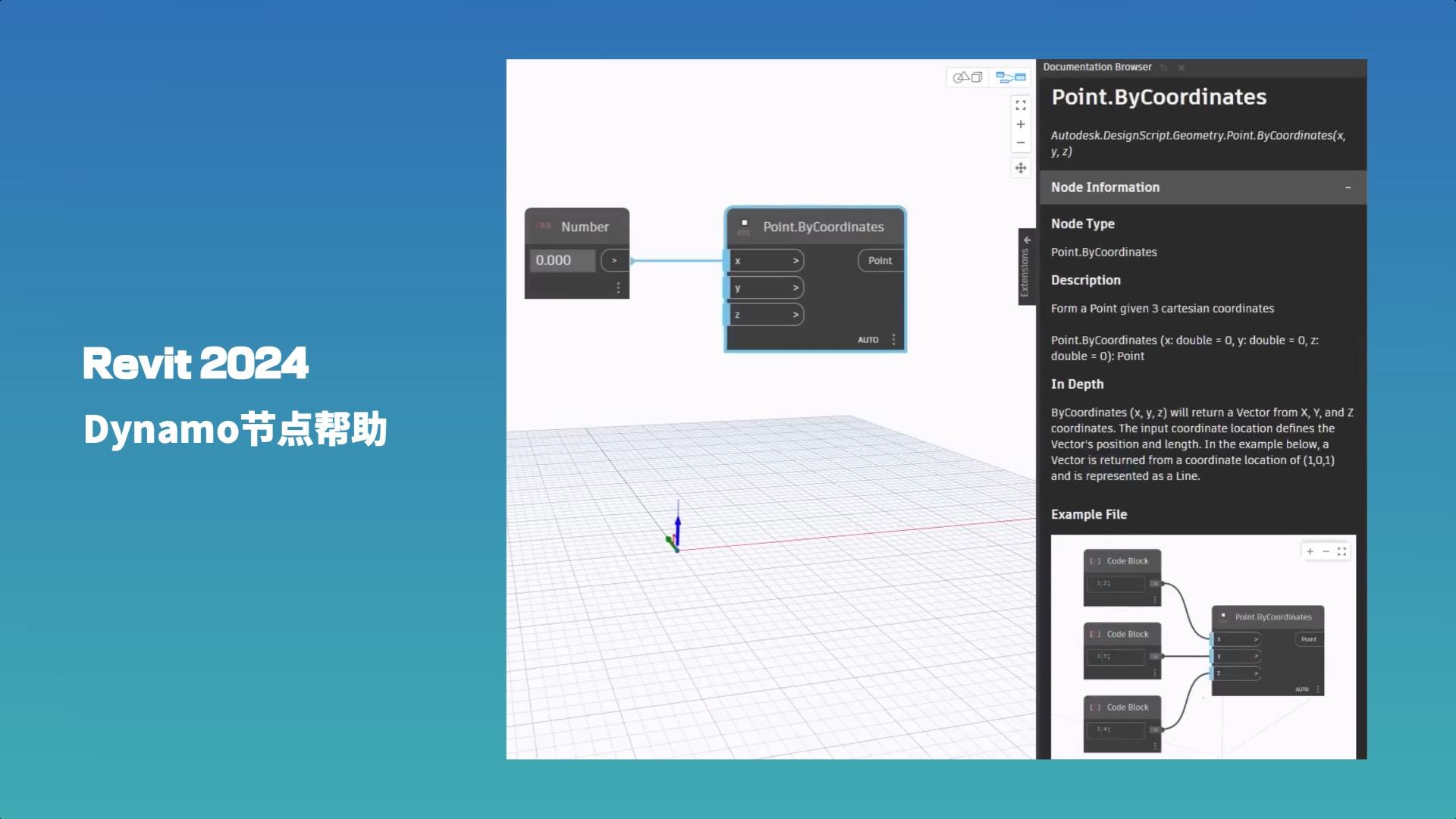Zoom in on the Example File preview
This screenshot has width=1456, height=819.
click(x=1310, y=551)
